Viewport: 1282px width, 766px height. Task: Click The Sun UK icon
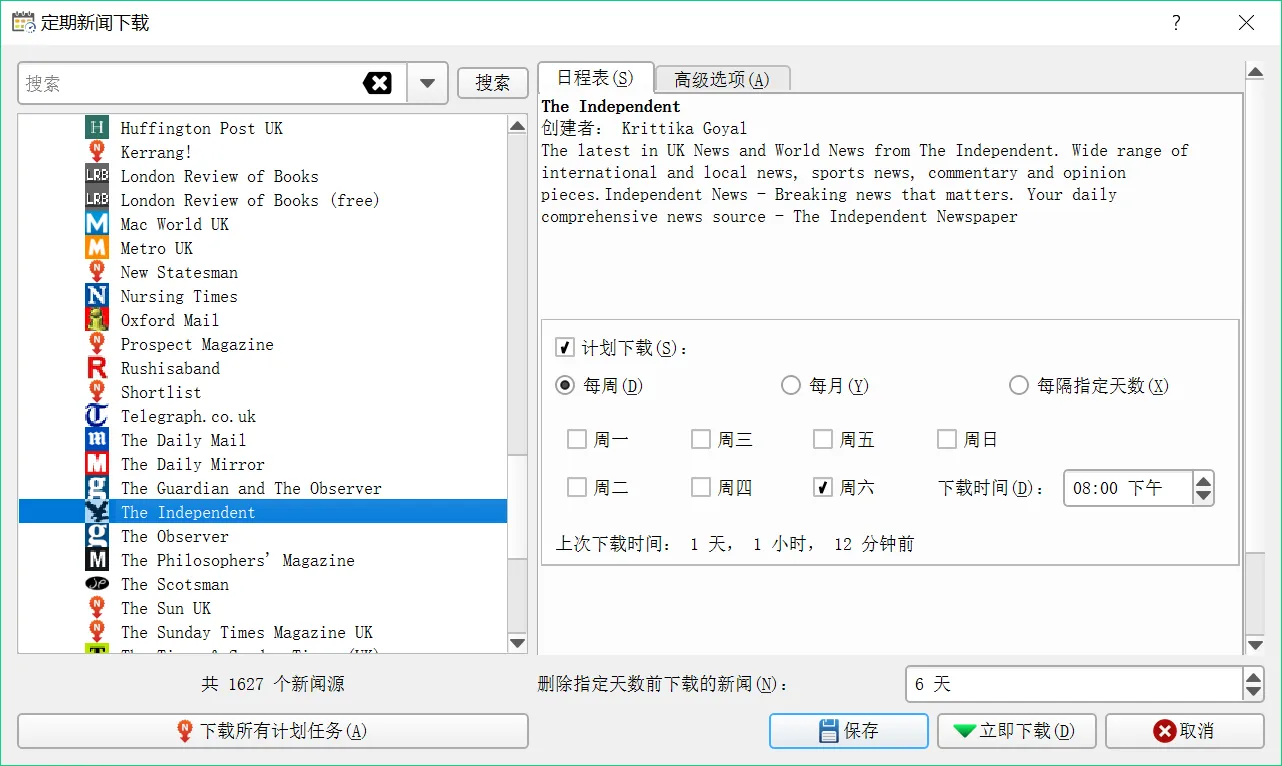click(97, 608)
